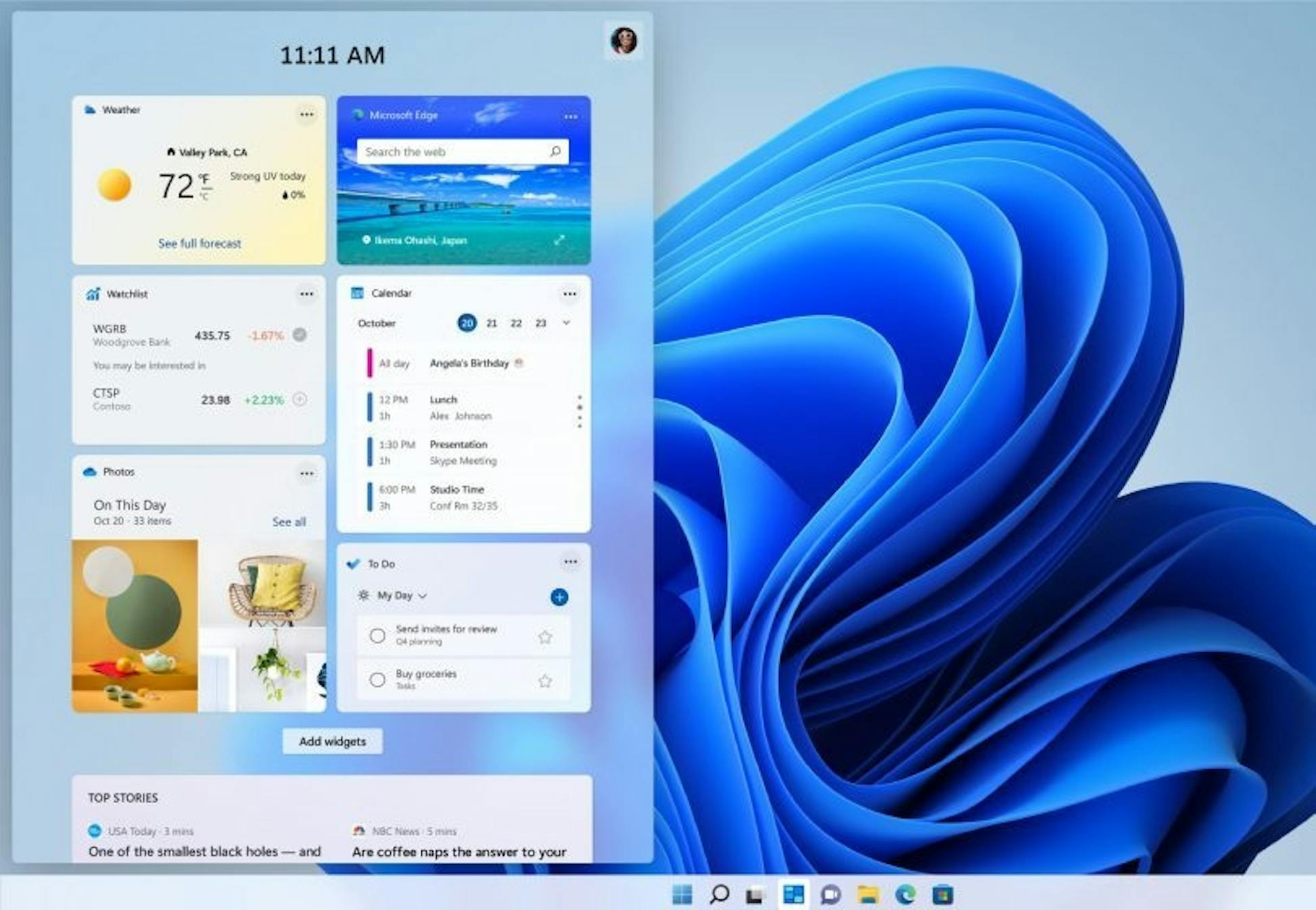Select October 21 in the calendar
1316x910 pixels.
coord(492,323)
